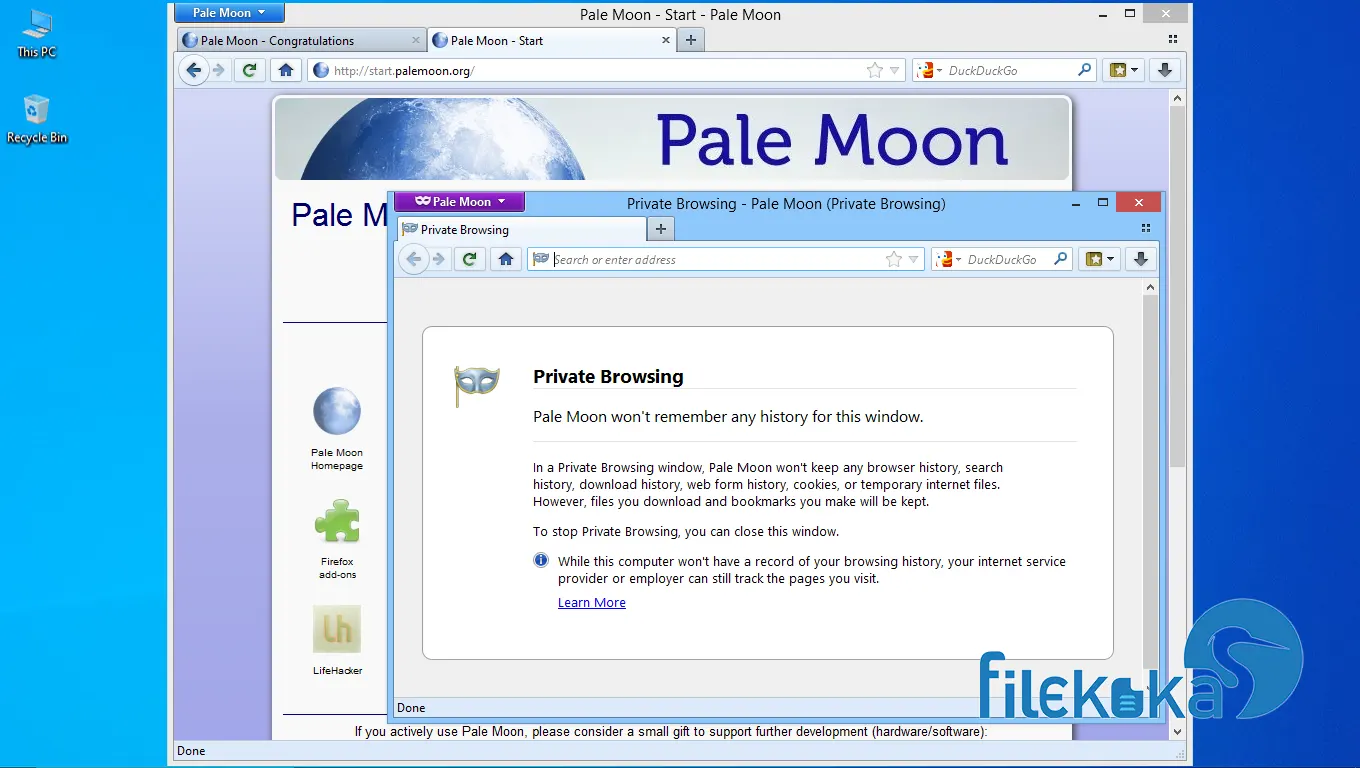The height and width of the screenshot is (768, 1360).
Task: Open Firefox add-ons shortcut
Action: click(337, 539)
